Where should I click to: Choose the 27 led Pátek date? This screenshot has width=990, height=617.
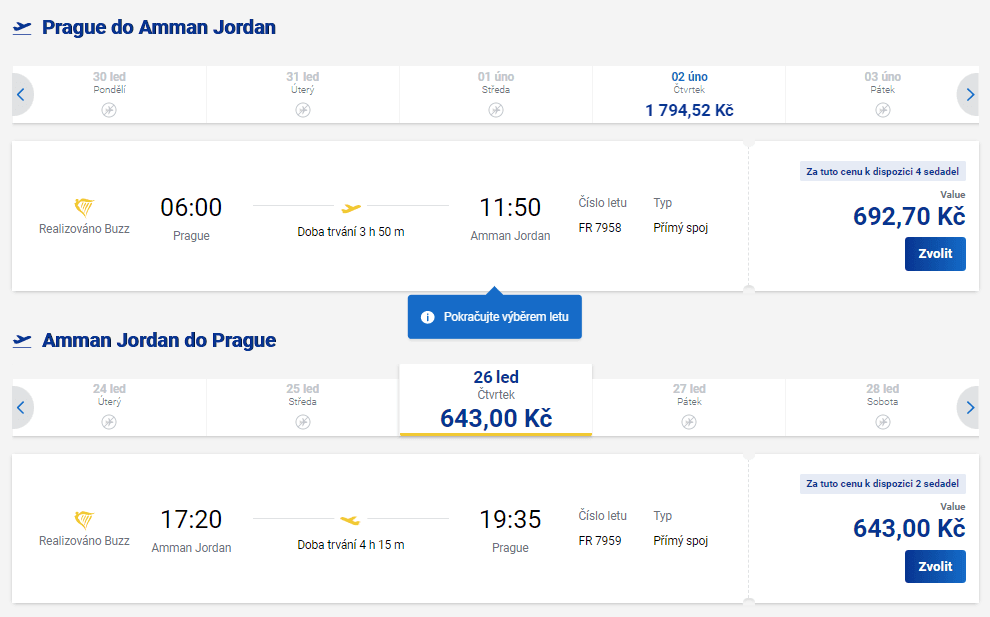[689, 407]
